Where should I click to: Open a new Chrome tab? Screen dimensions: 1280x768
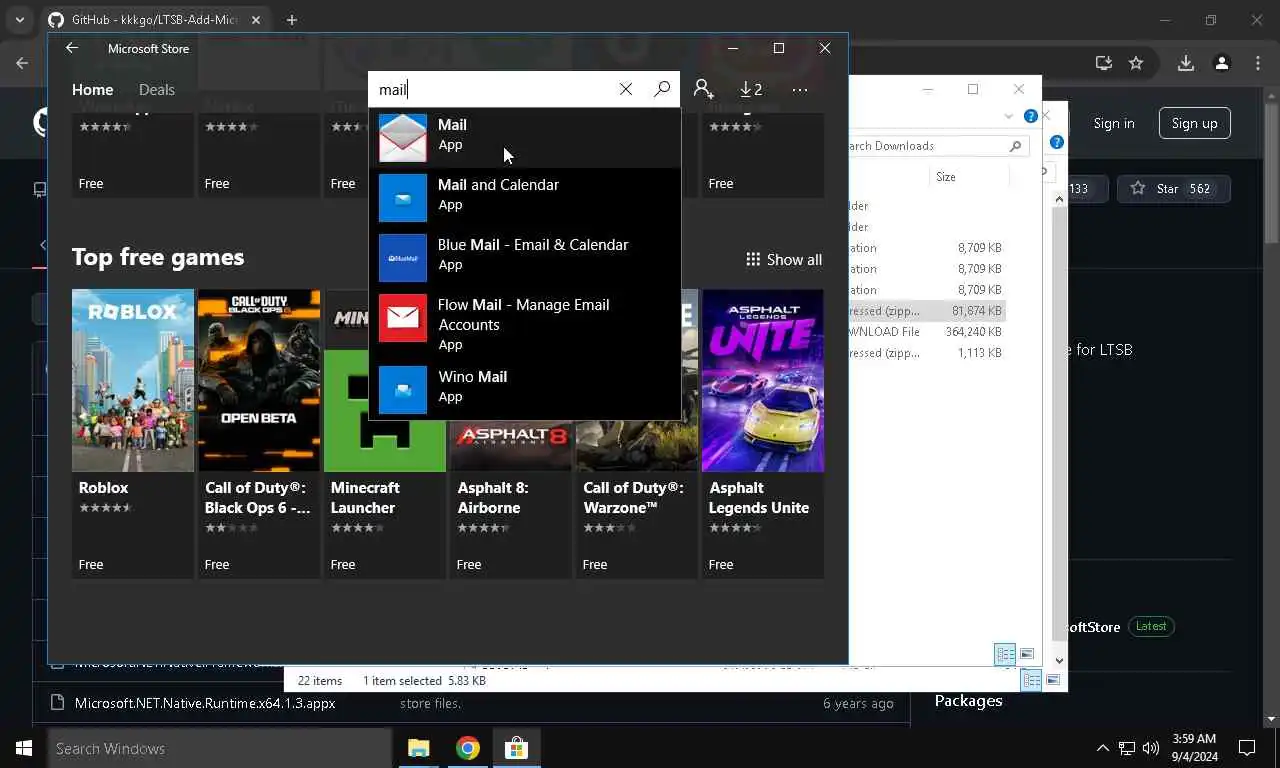click(292, 20)
